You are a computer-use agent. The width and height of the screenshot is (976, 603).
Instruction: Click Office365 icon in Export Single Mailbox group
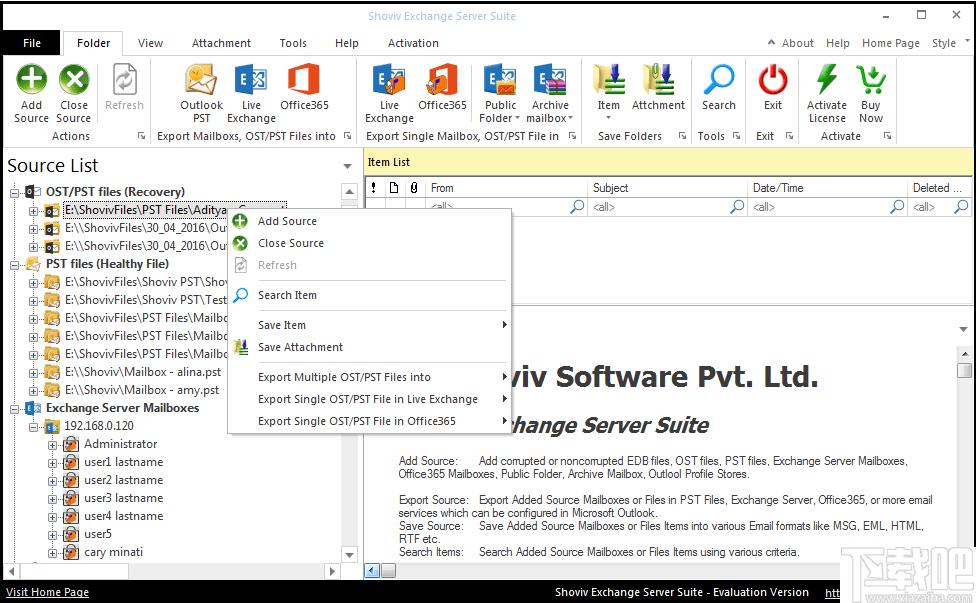point(442,80)
